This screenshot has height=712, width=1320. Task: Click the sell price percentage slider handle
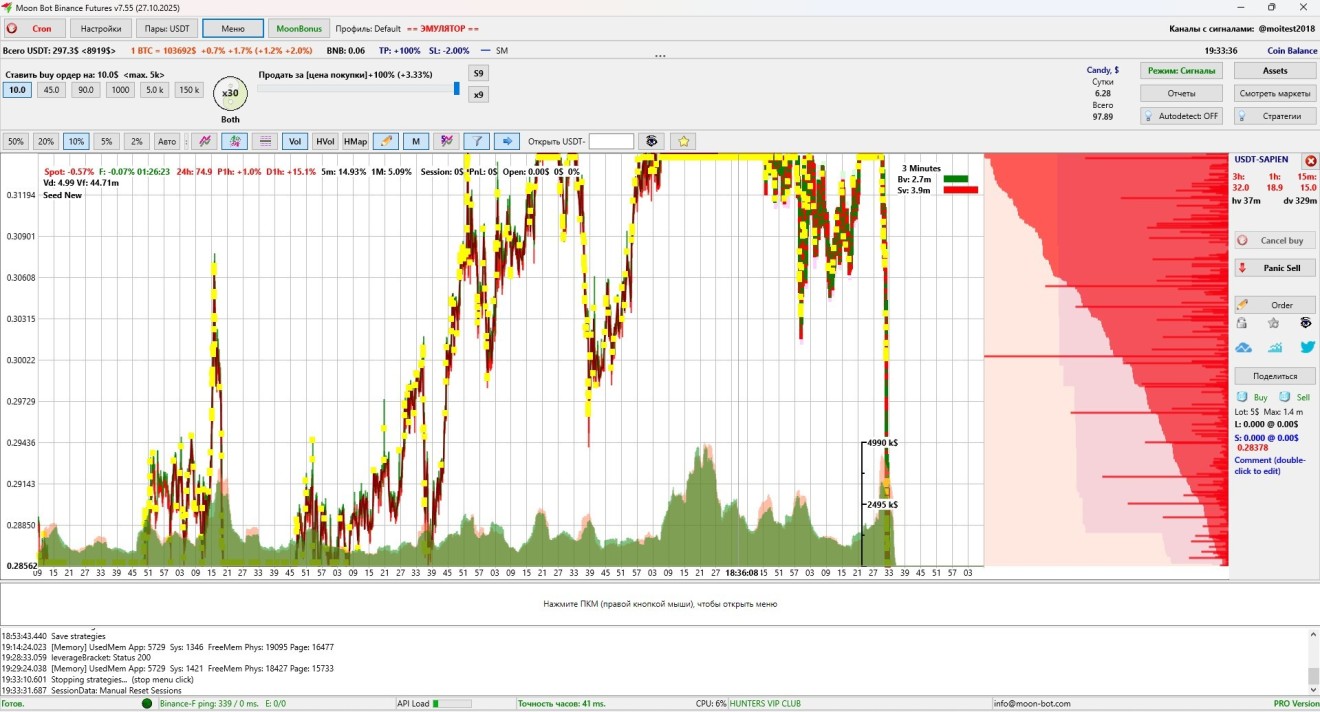(457, 88)
